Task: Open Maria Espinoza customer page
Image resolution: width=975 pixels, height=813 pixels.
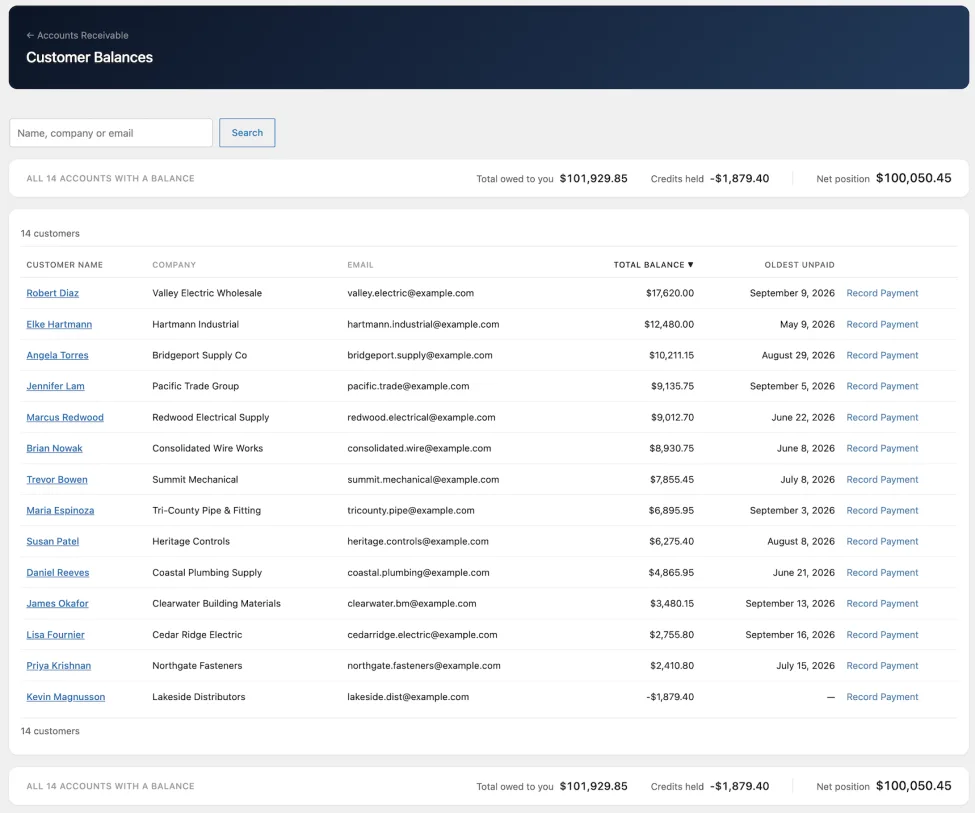Action: pos(60,511)
